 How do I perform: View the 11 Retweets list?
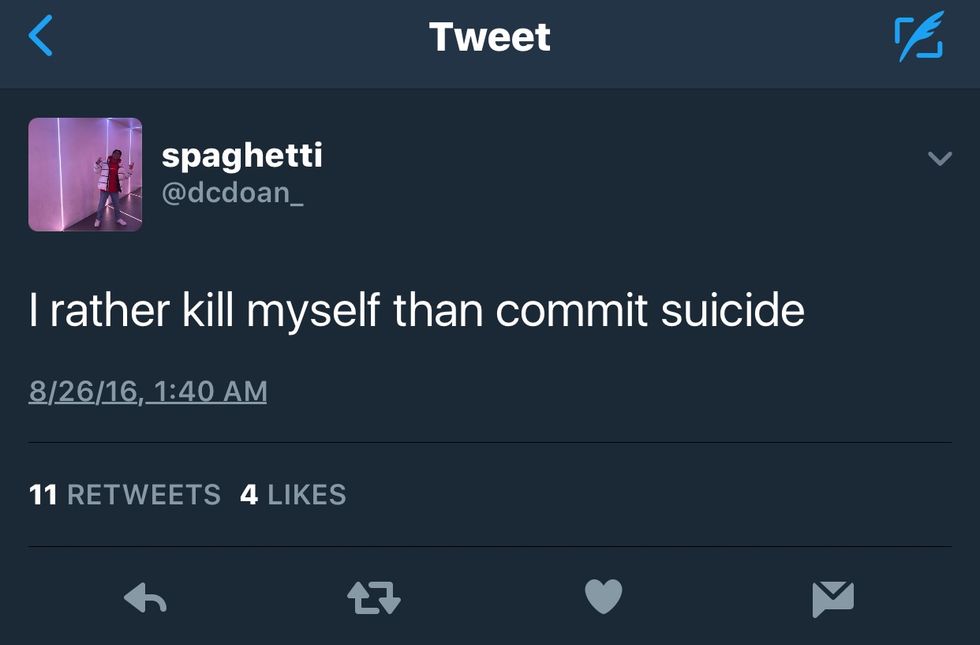coord(125,495)
